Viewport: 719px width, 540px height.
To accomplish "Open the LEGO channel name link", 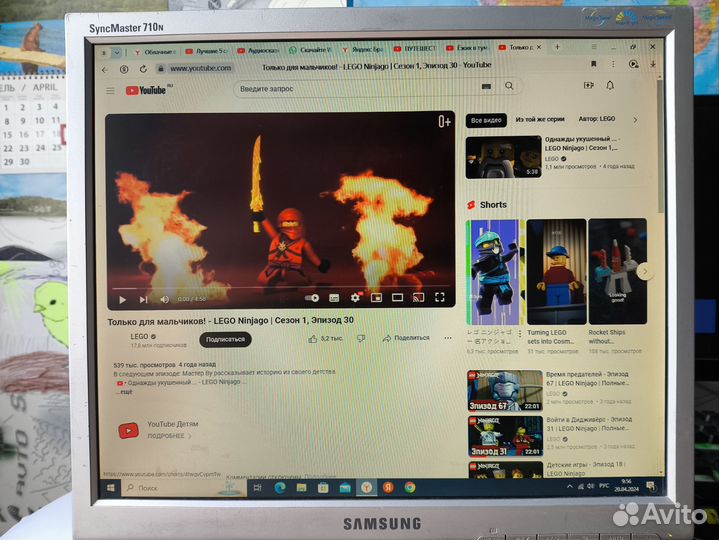I will [139, 336].
